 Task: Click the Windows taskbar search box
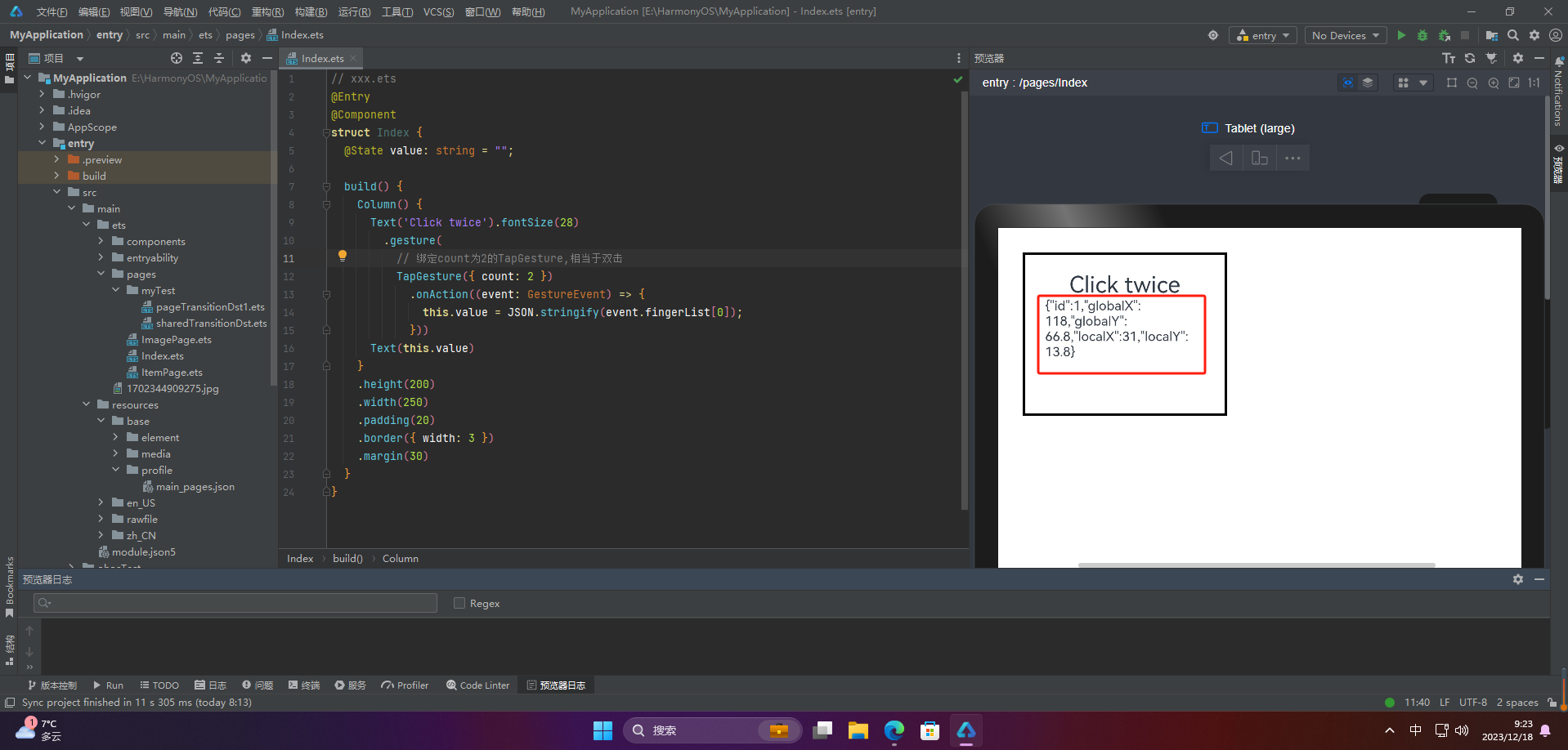coord(711,730)
